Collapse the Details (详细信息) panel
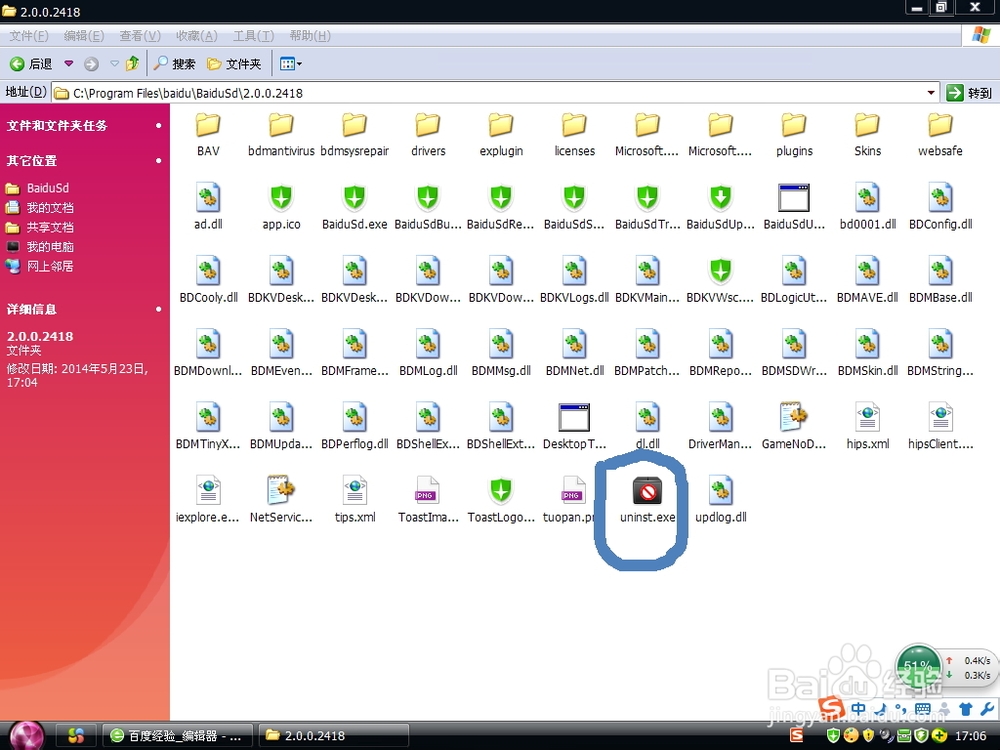 tap(158, 309)
